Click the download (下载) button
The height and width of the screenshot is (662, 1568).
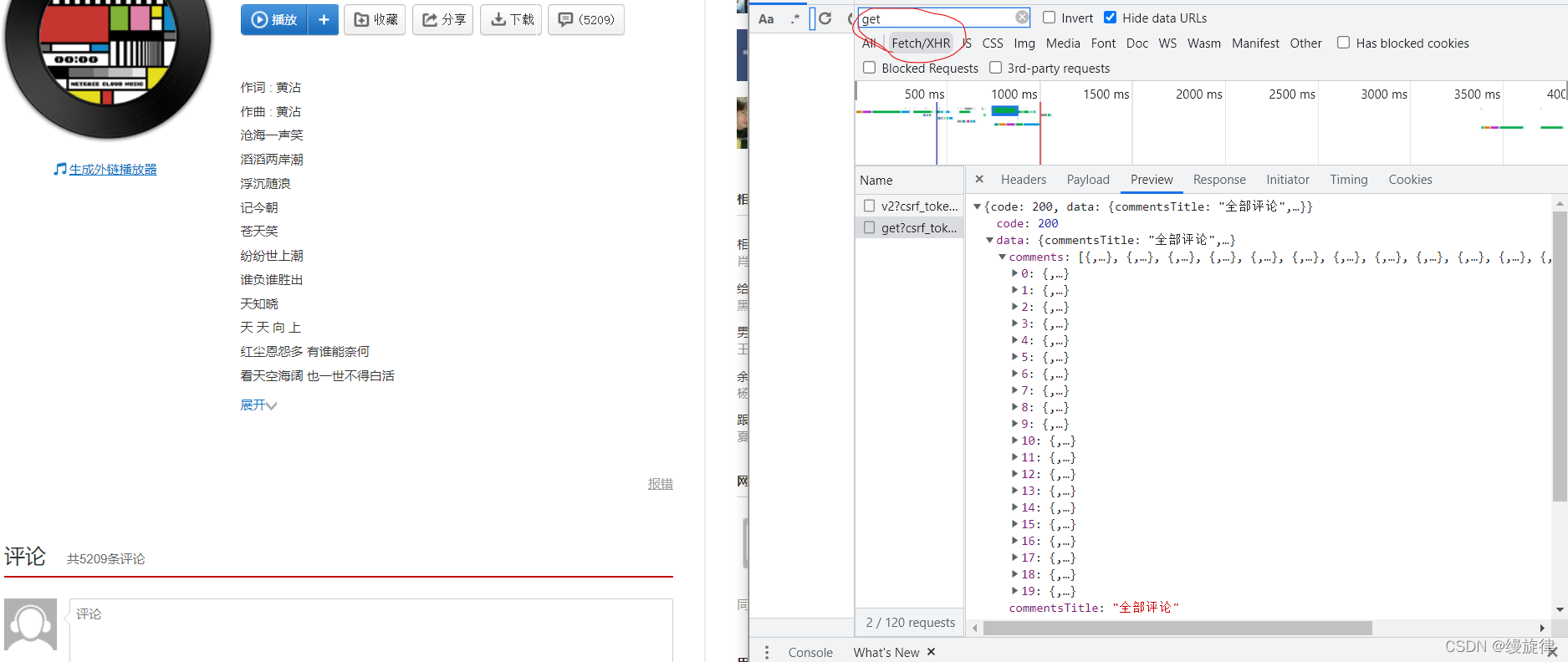[x=511, y=19]
